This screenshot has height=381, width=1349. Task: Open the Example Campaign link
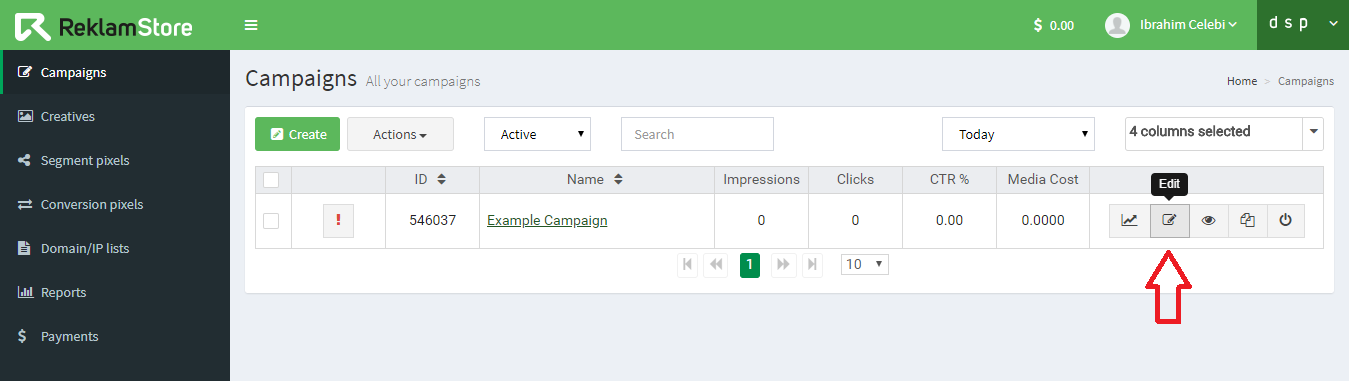click(x=547, y=220)
